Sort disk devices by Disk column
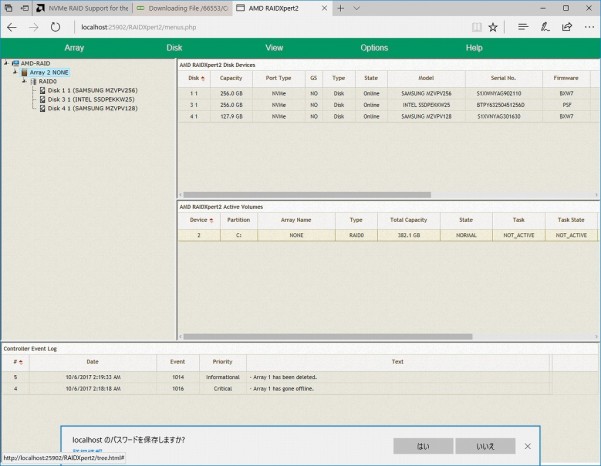Screen dimensions: 601x466 [194, 78]
